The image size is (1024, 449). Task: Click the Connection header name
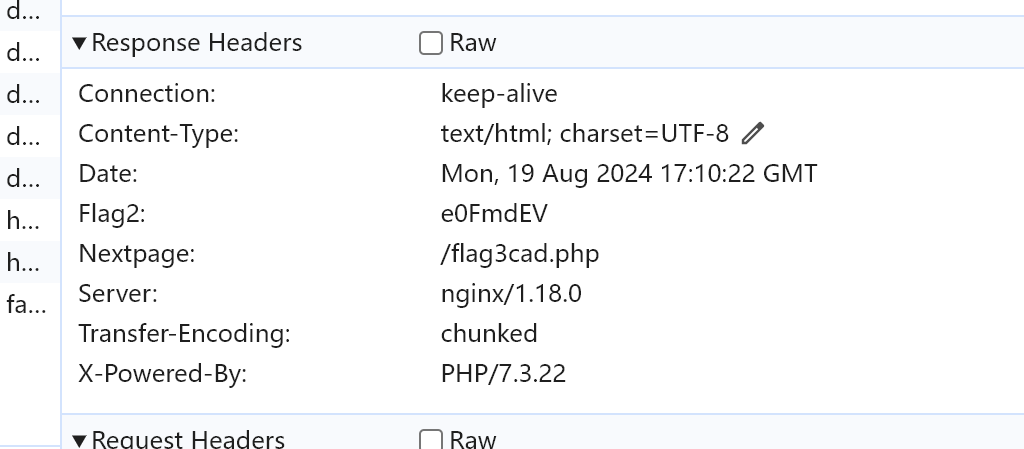coord(147,94)
